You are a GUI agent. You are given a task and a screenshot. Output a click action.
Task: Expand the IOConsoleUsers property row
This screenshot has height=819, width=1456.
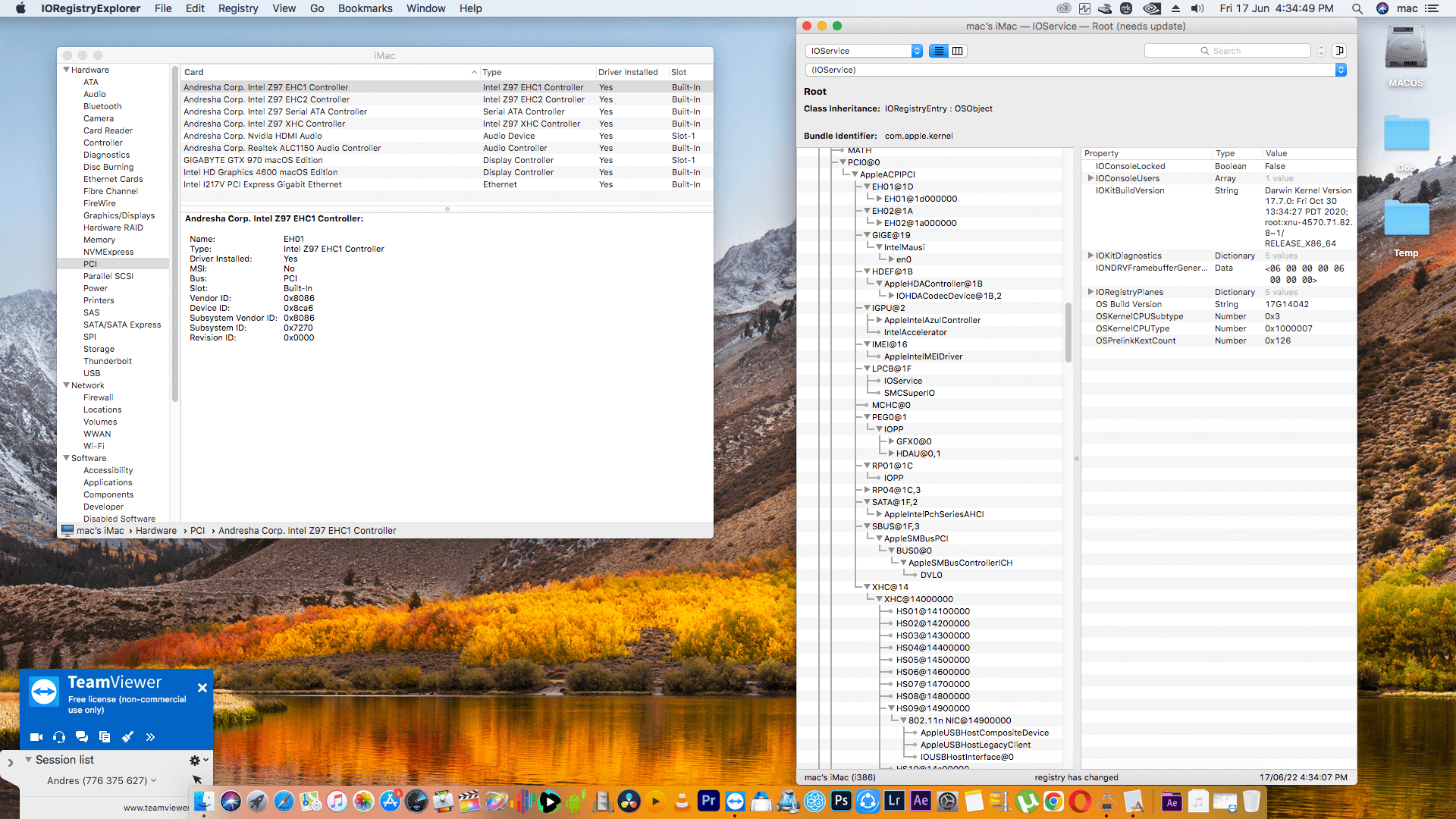coord(1091,178)
